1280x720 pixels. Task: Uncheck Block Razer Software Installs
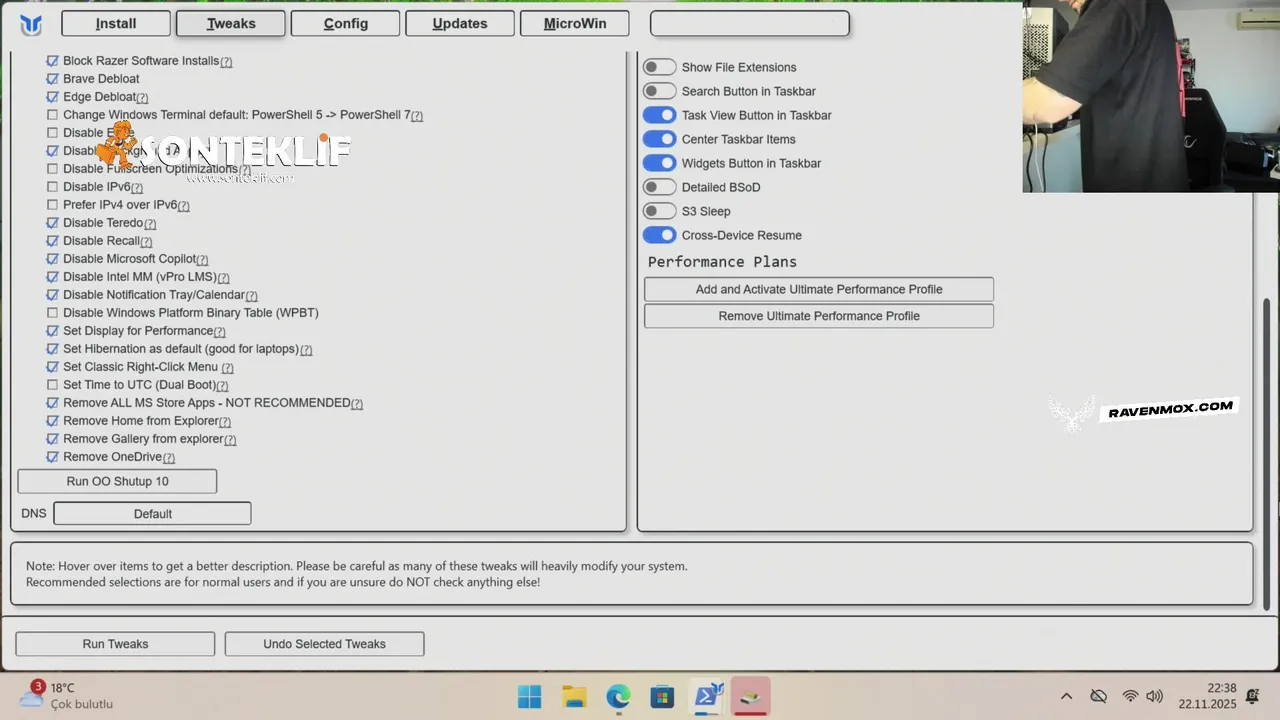[x=53, y=61]
